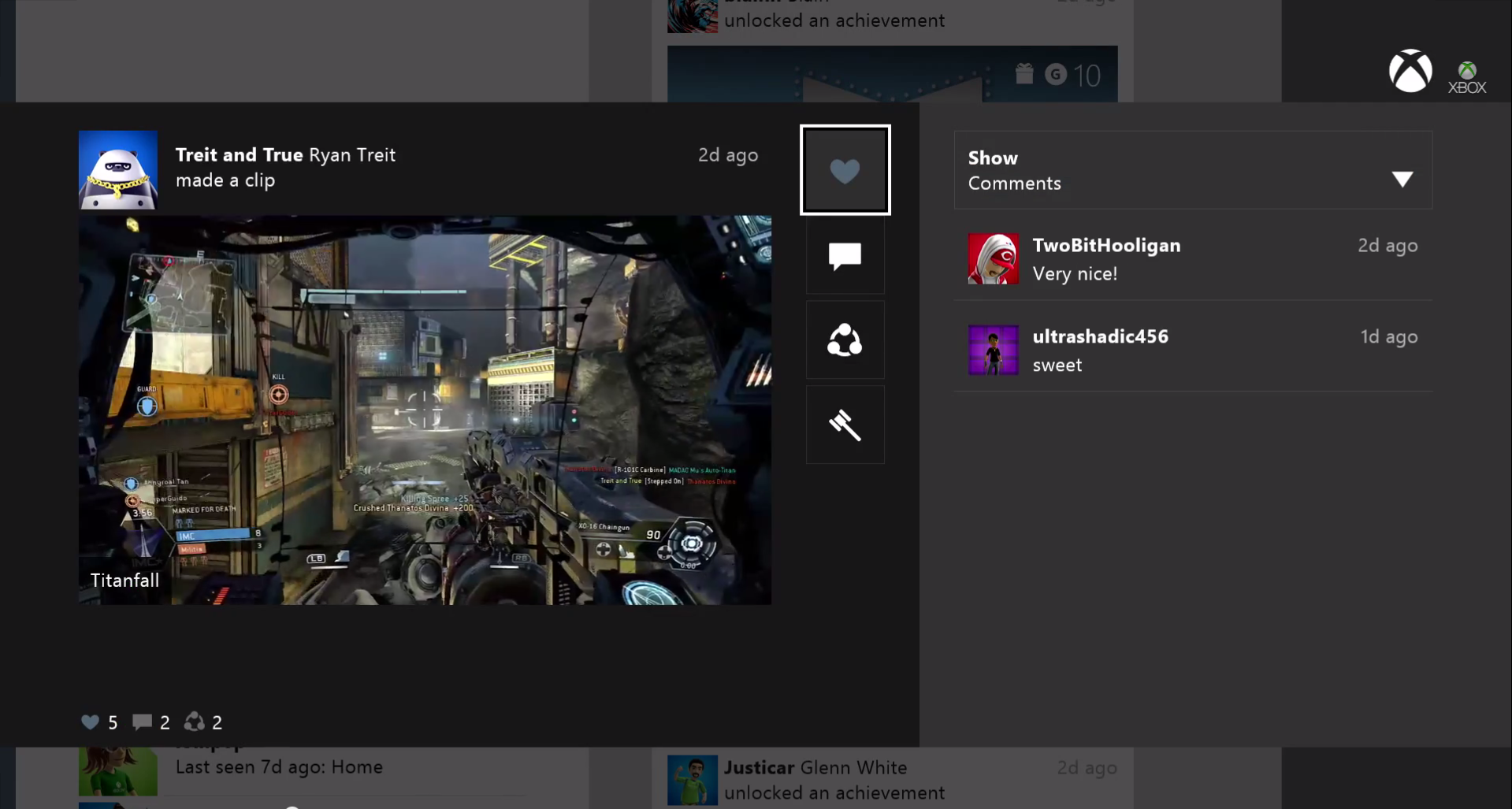Image resolution: width=1512 pixels, height=809 pixels.
Task: Click the comments count bubble showing 2
Action: (151, 722)
